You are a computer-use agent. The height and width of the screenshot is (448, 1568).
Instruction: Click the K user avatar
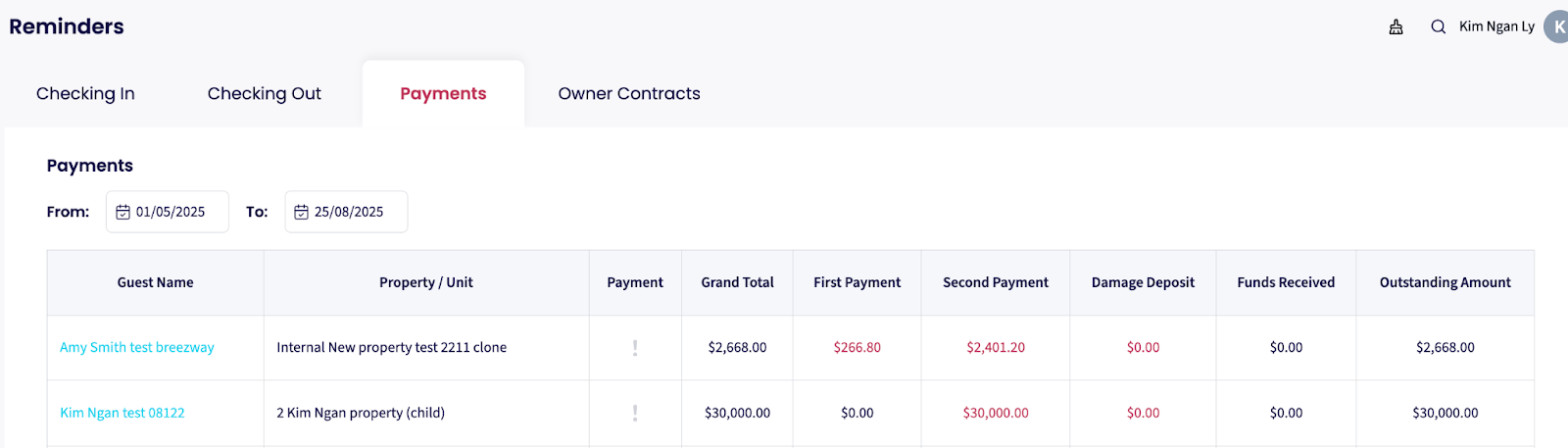point(1556,27)
